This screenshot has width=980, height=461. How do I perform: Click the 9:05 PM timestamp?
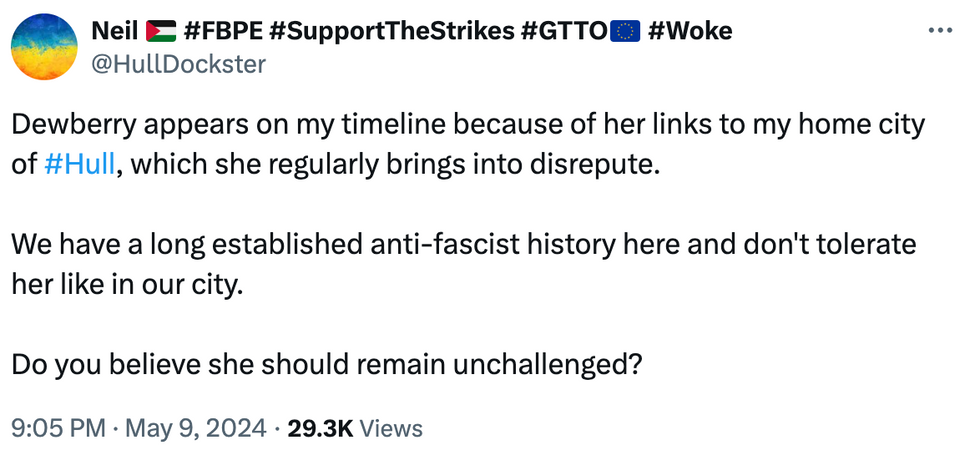click(59, 429)
